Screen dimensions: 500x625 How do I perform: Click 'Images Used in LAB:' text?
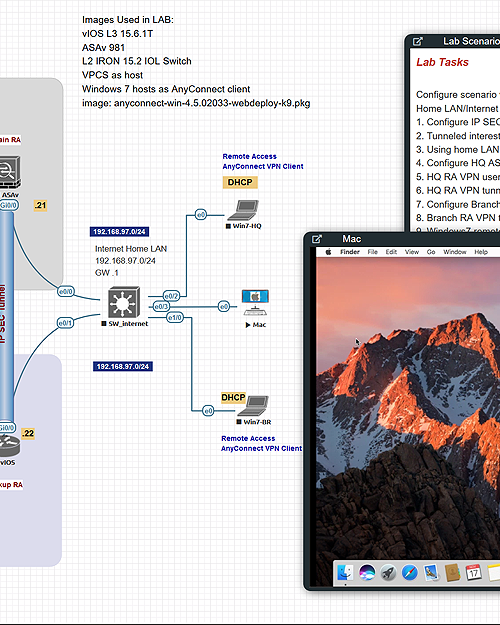coord(128,20)
